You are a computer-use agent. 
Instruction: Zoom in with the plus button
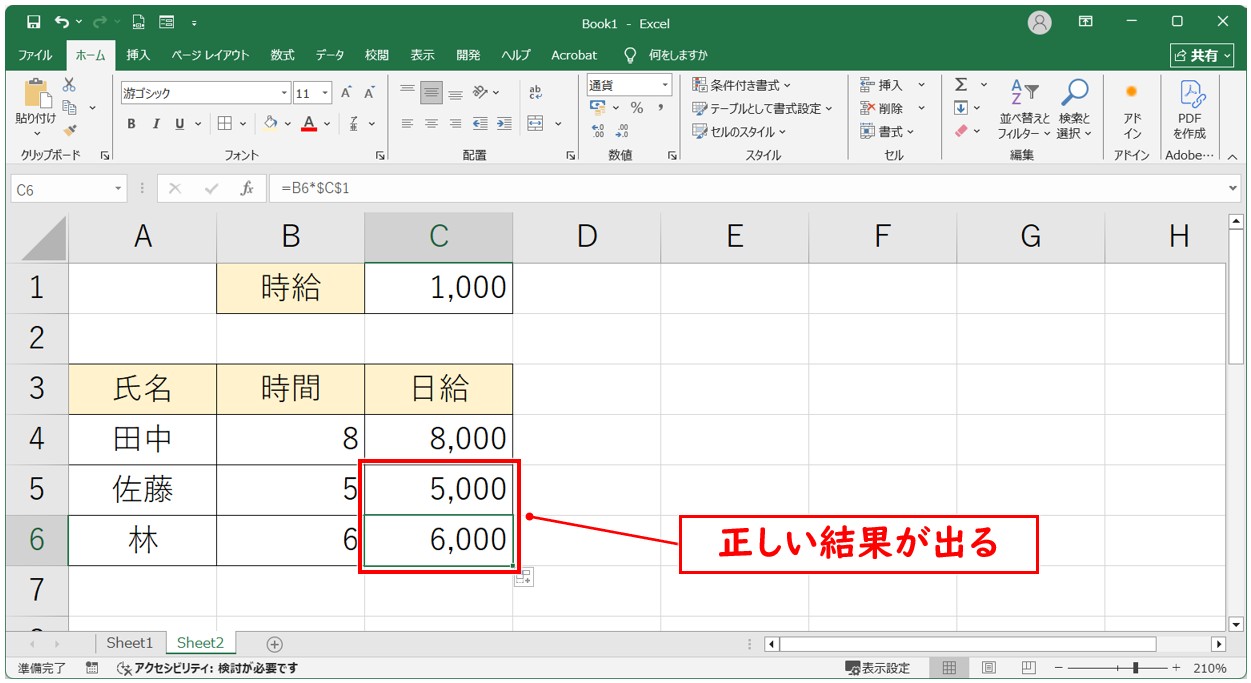(1176, 668)
